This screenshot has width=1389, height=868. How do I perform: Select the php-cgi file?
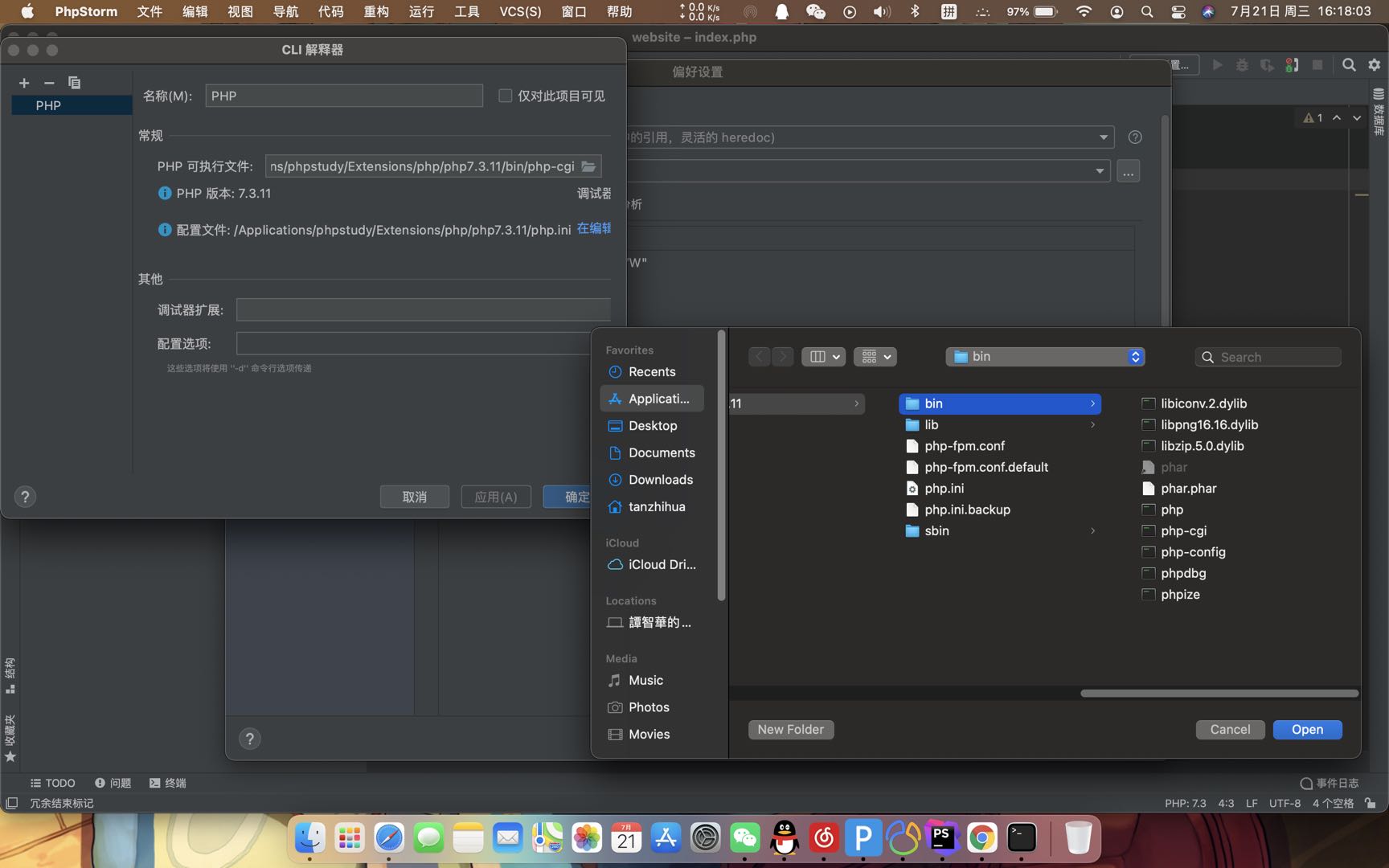click(1183, 530)
